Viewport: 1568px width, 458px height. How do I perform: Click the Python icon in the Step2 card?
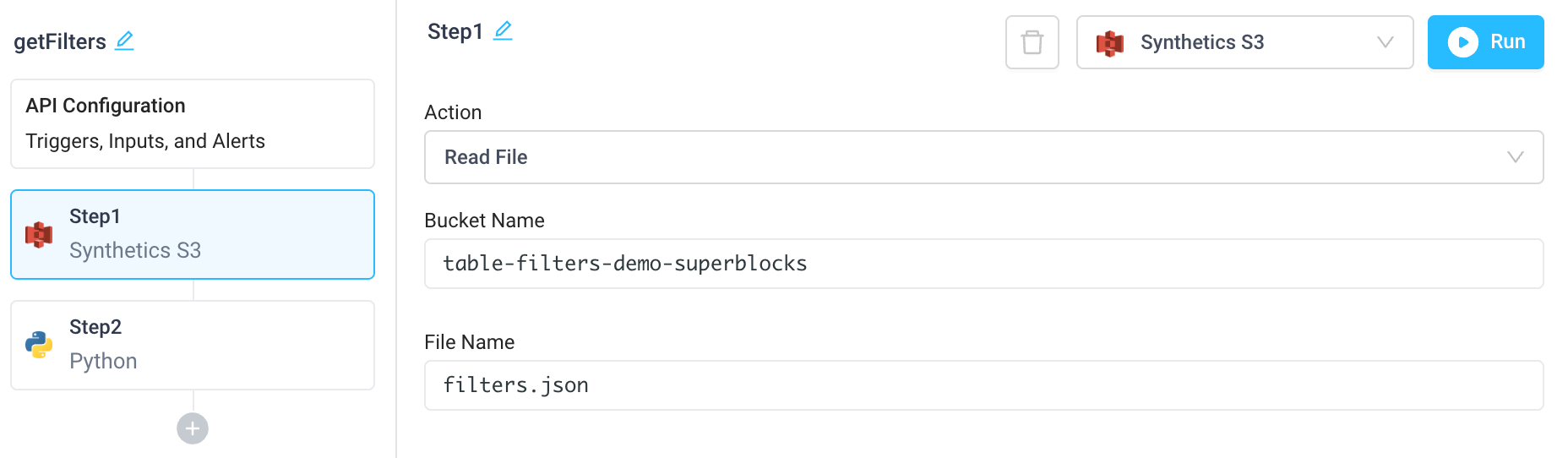39,345
